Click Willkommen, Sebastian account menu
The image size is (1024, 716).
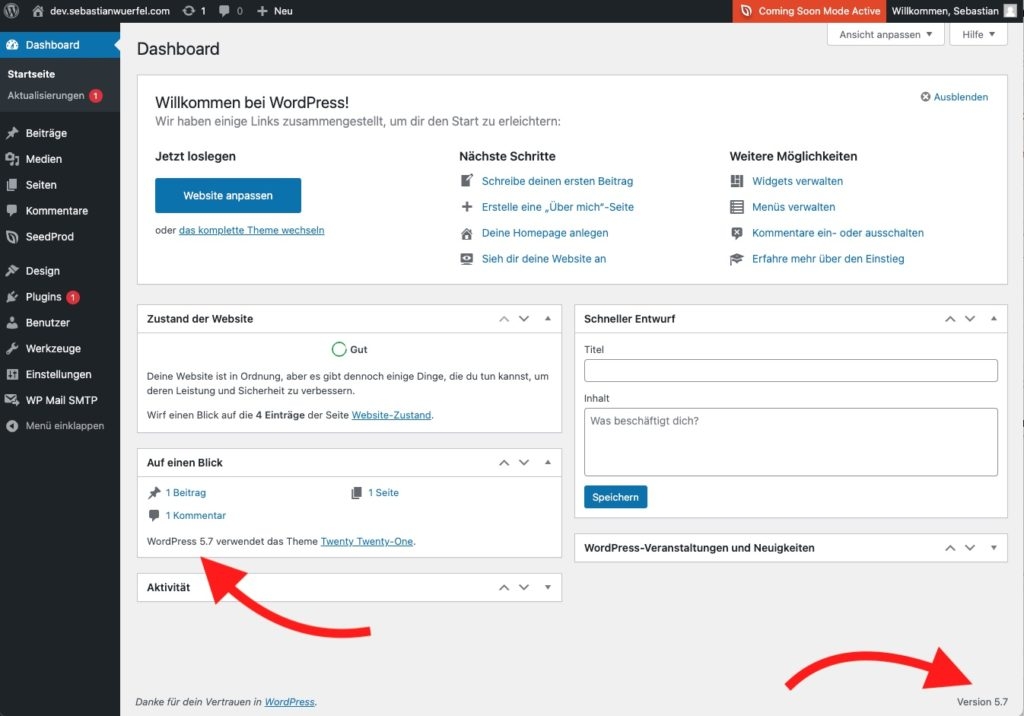coord(955,11)
